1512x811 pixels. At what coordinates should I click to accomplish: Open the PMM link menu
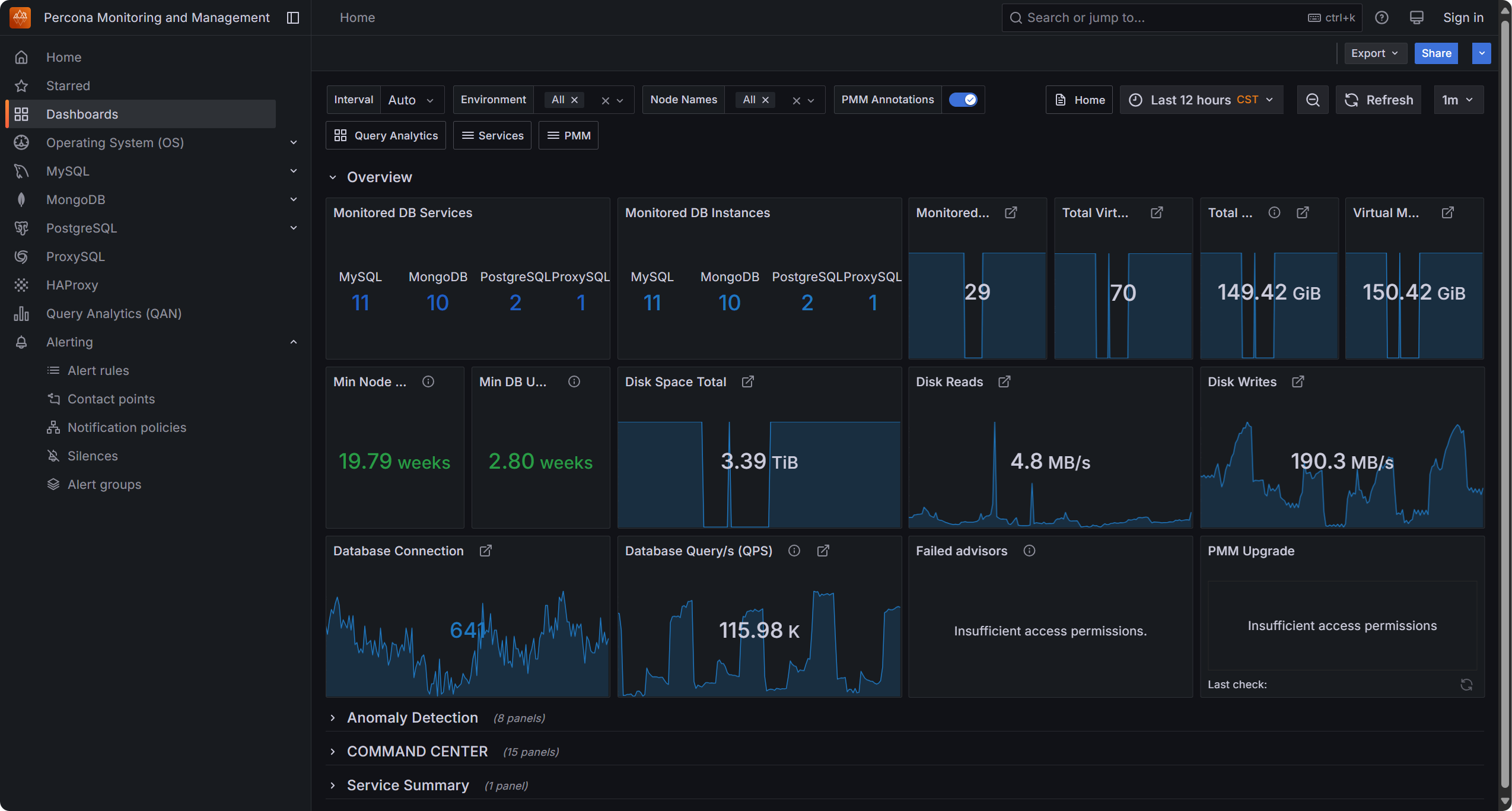[x=569, y=135]
